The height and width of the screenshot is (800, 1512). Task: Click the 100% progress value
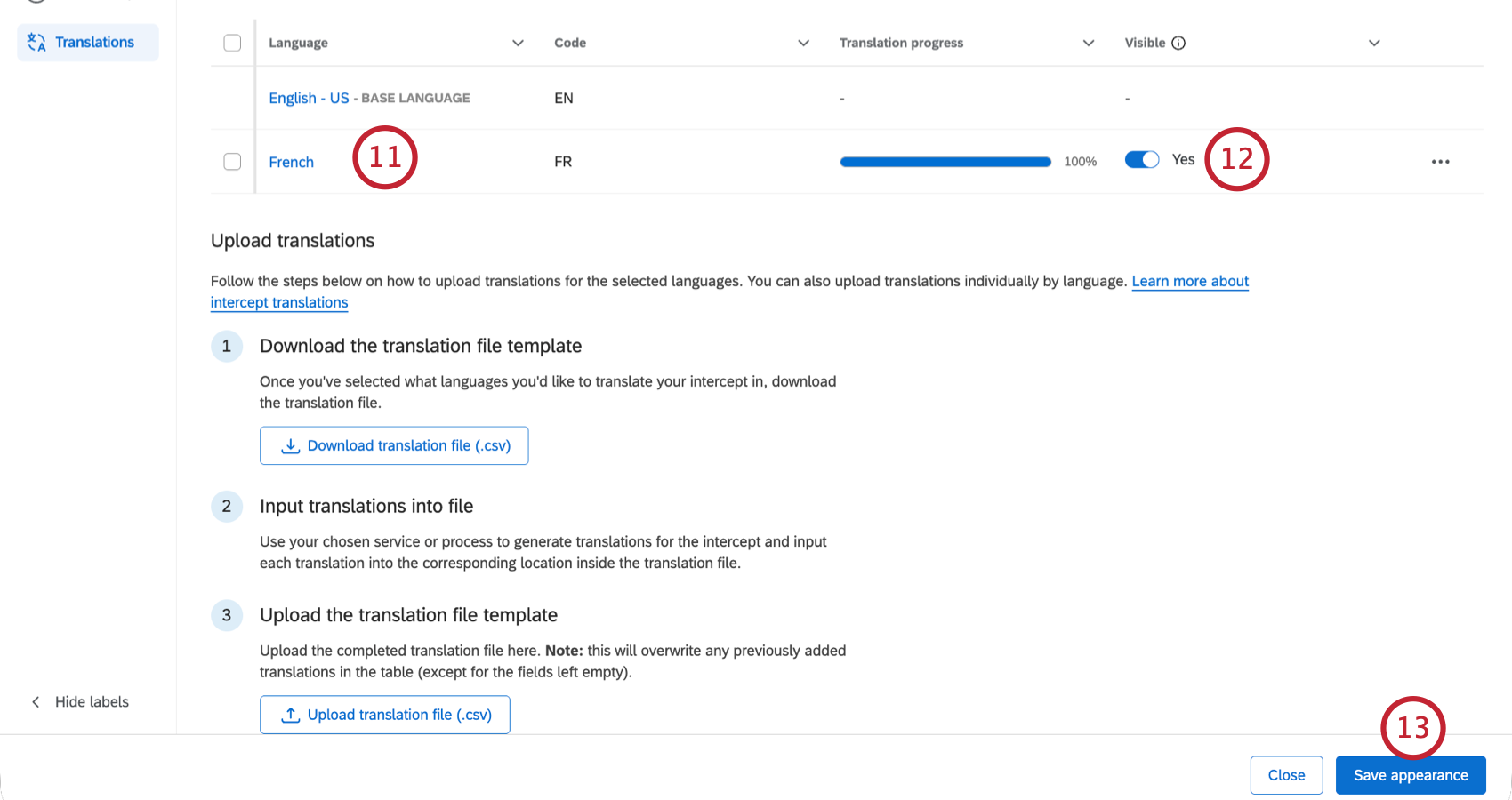coord(1080,162)
